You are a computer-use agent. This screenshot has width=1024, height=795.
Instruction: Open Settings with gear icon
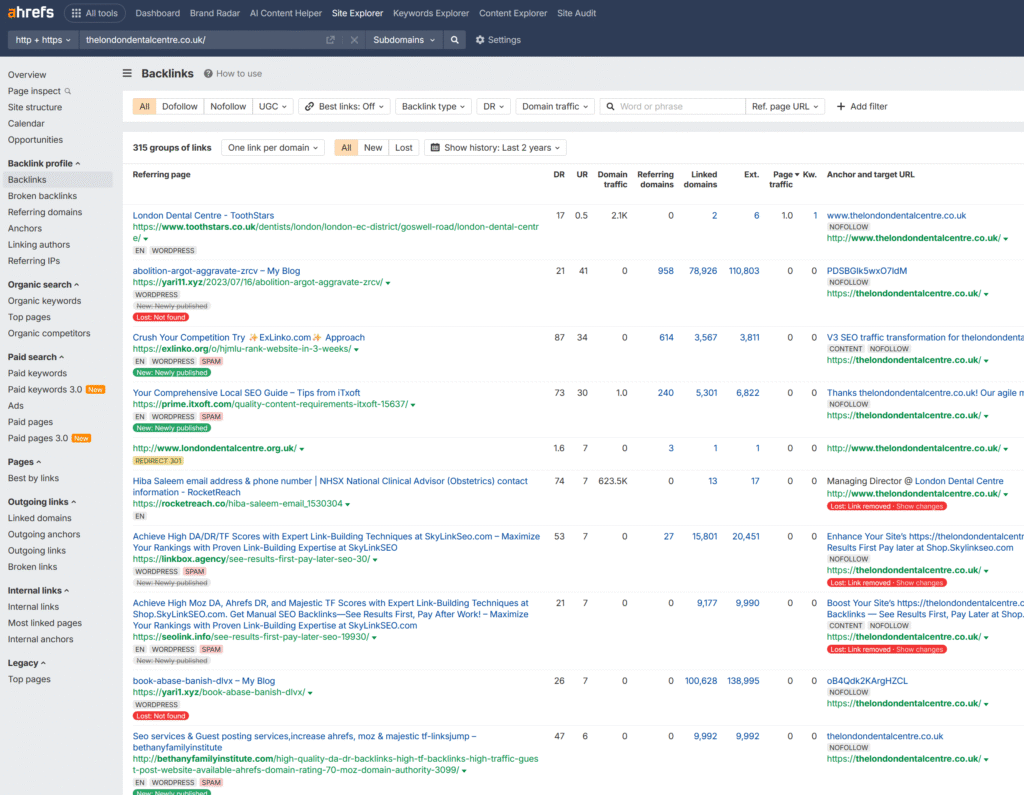(498, 40)
